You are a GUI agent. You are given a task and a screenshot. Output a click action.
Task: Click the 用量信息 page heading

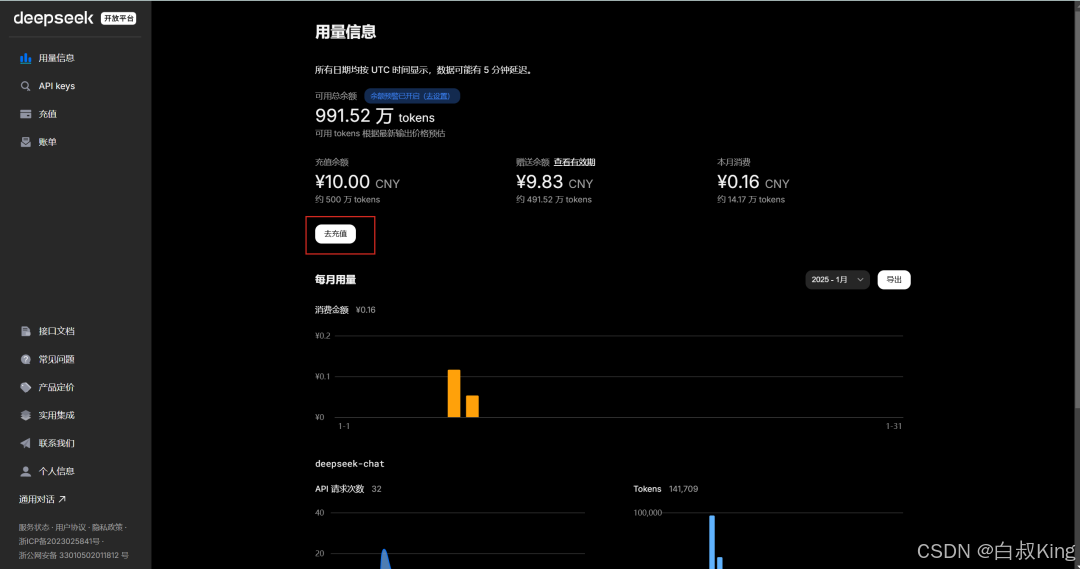point(345,32)
